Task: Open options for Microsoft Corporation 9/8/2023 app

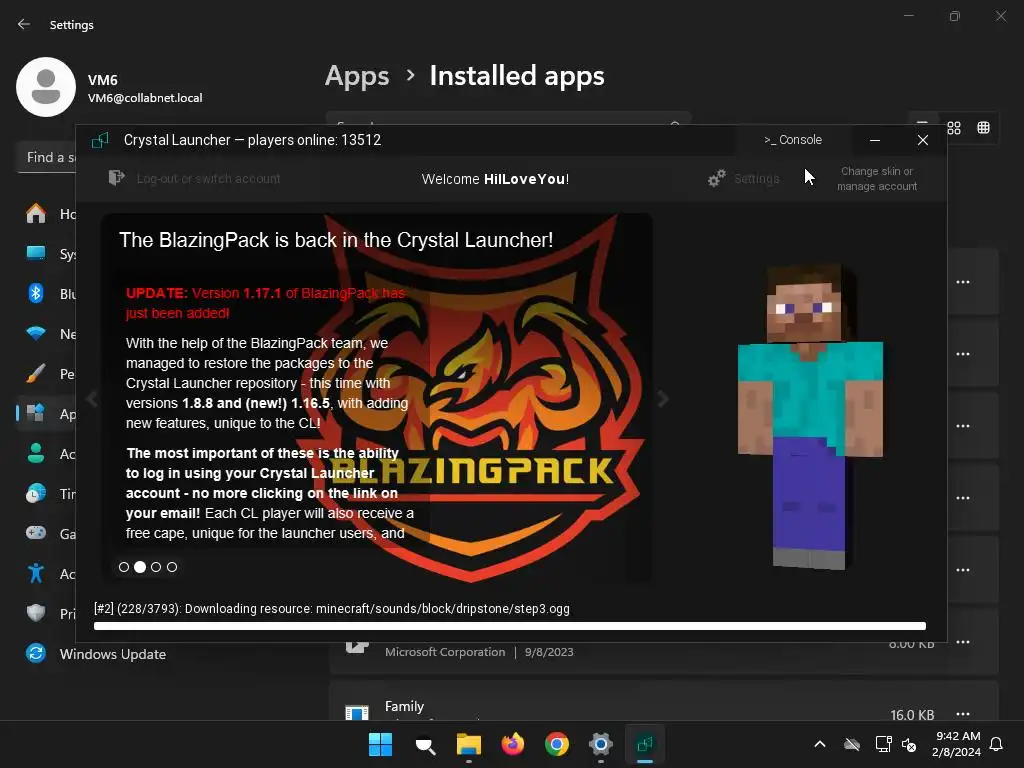Action: pos(963,642)
